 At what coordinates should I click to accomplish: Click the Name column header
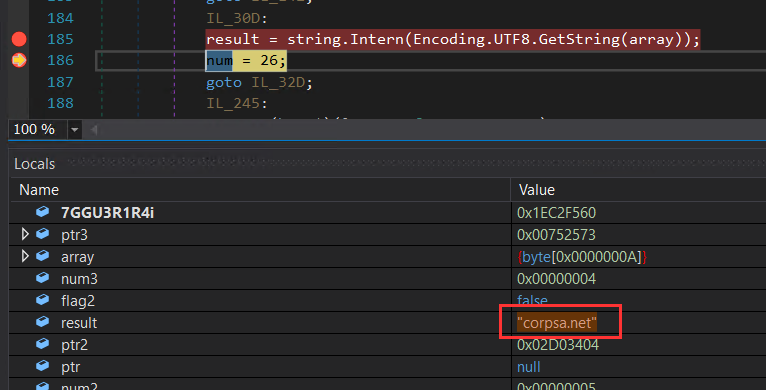(x=39, y=190)
